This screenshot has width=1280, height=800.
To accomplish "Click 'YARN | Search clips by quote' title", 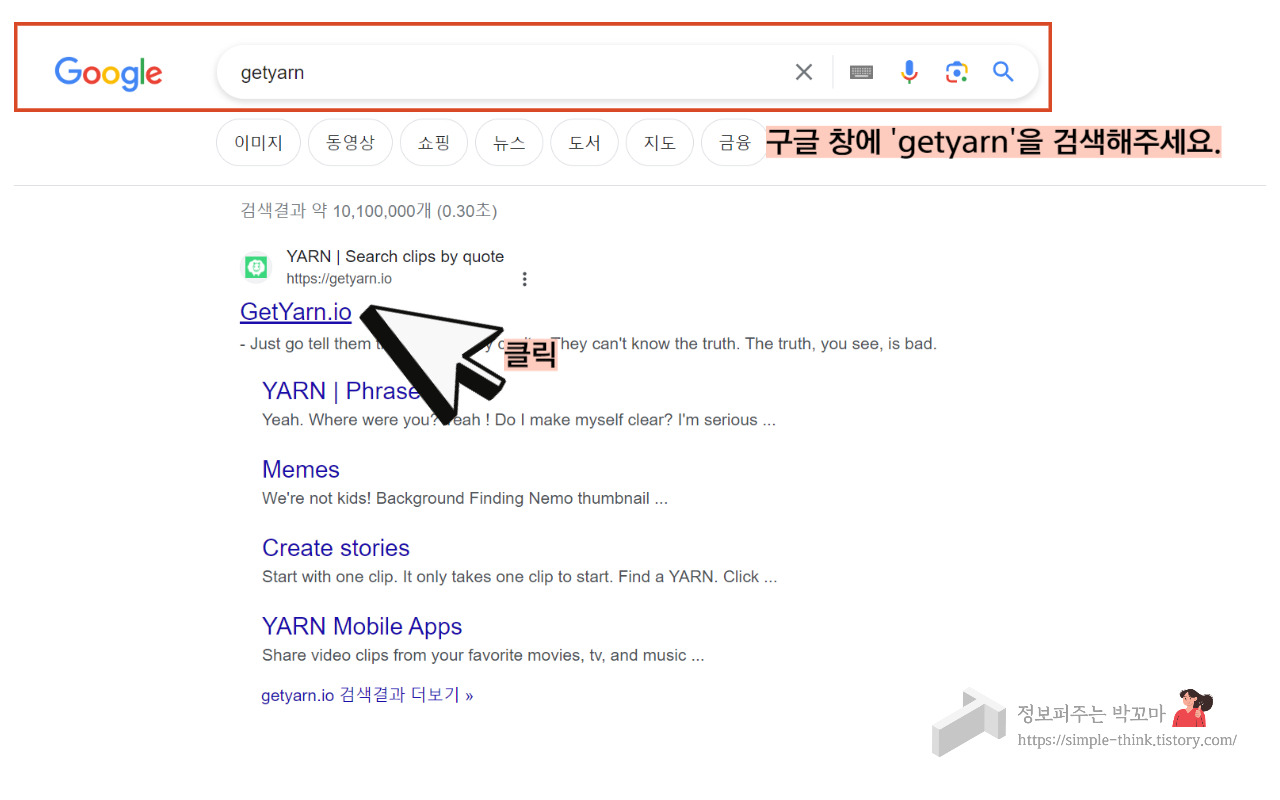I will (x=395, y=257).
